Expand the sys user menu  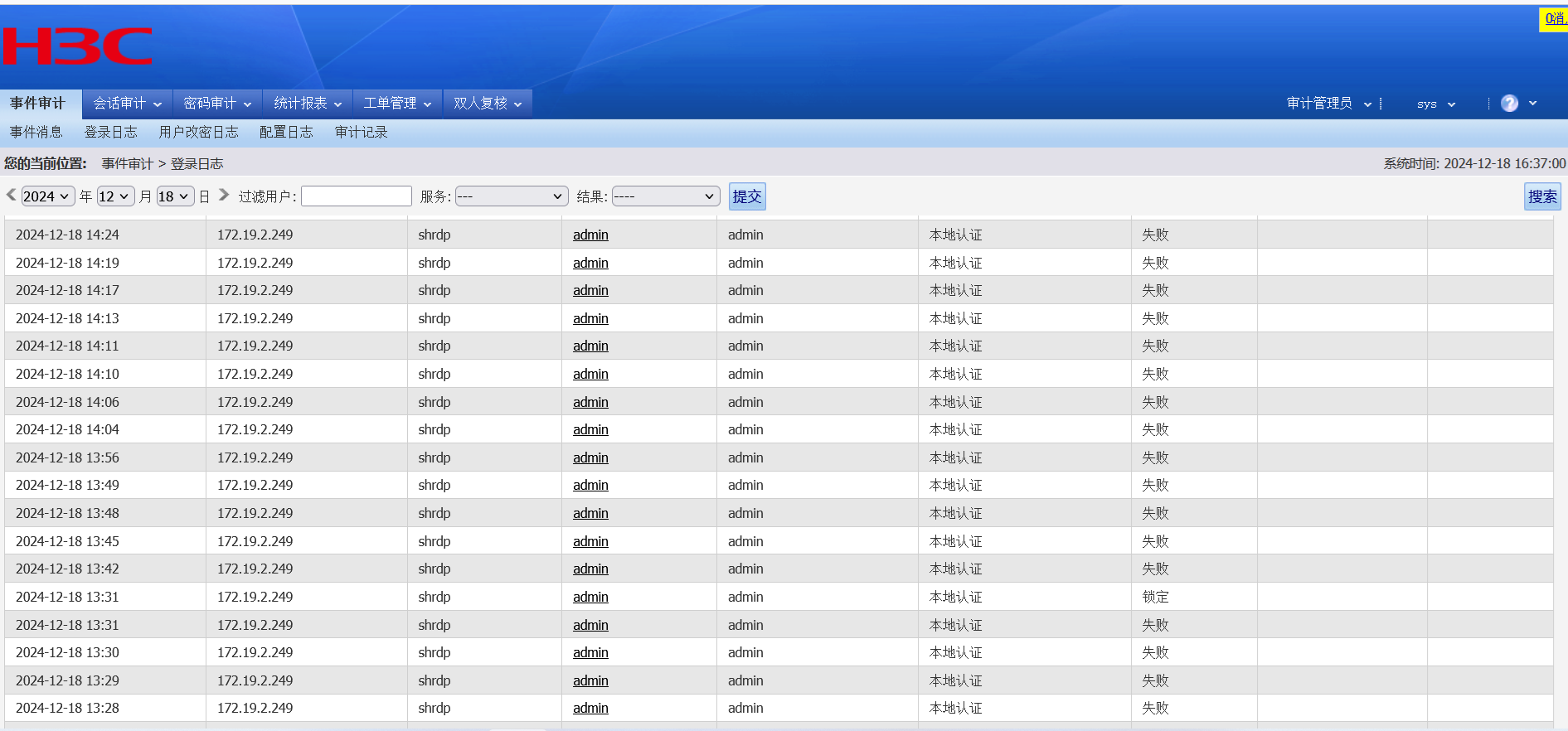pyautogui.click(x=1435, y=104)
